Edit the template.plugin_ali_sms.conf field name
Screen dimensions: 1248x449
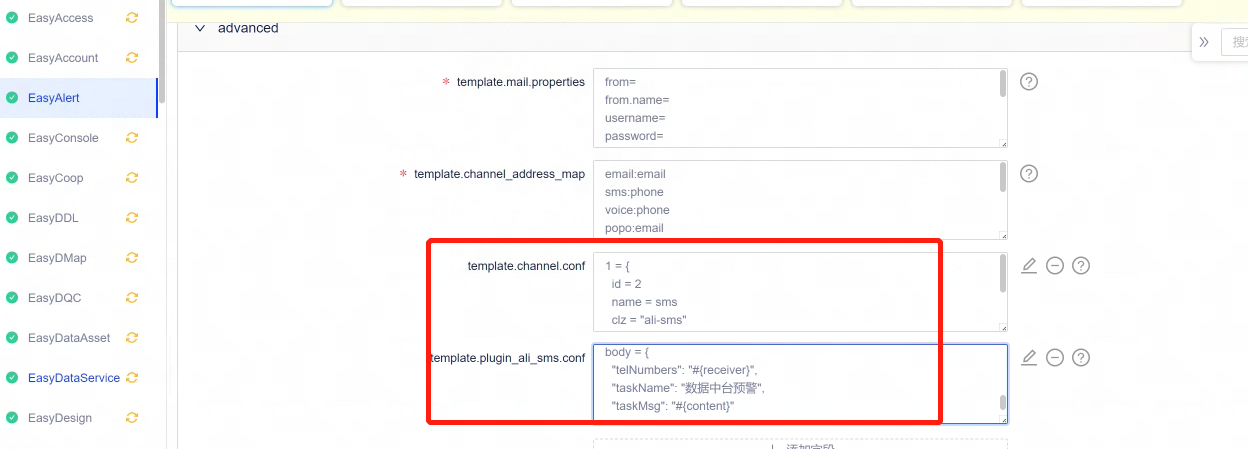click(1028, 358)
